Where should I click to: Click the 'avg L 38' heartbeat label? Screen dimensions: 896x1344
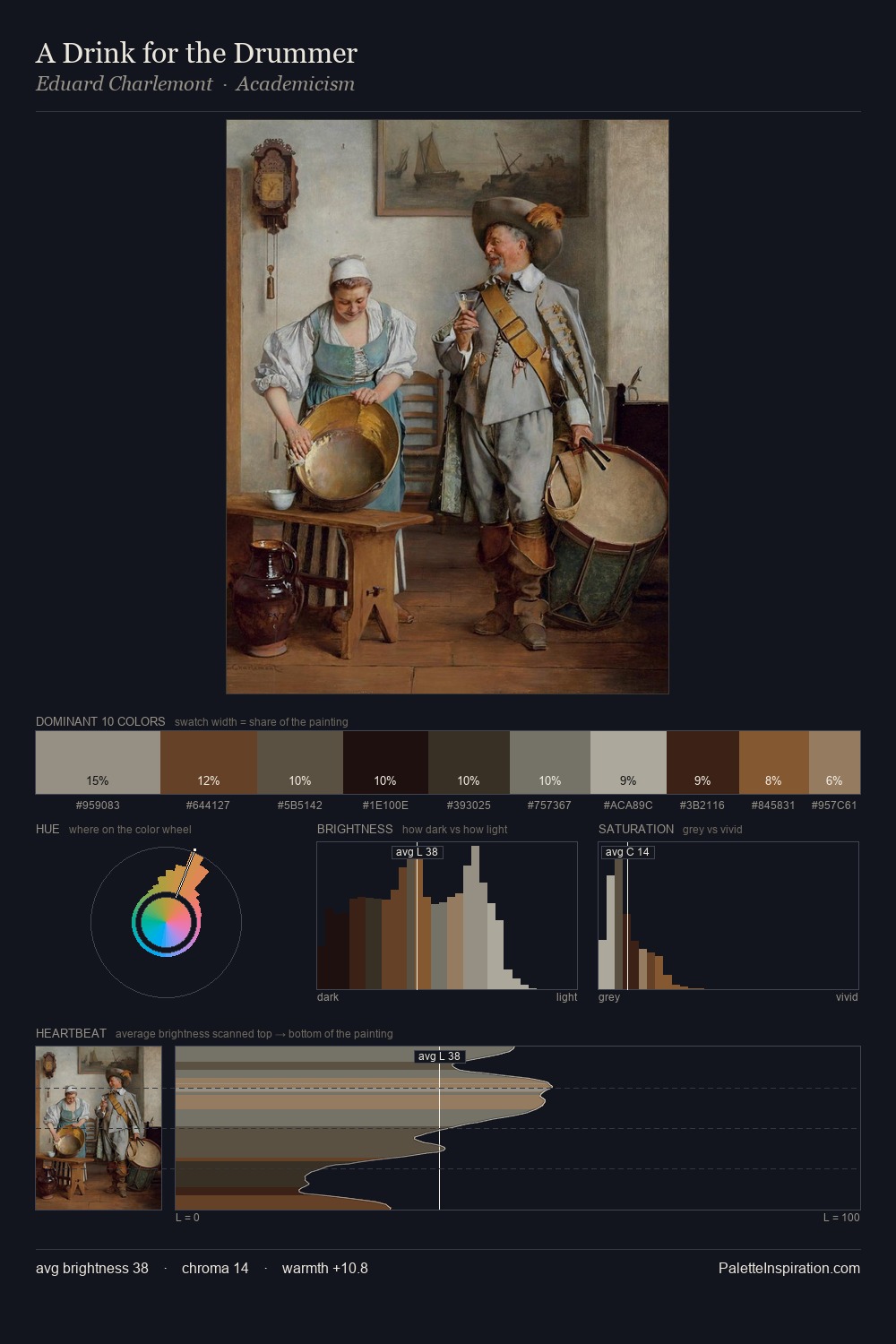click(x=439, y=1056)
